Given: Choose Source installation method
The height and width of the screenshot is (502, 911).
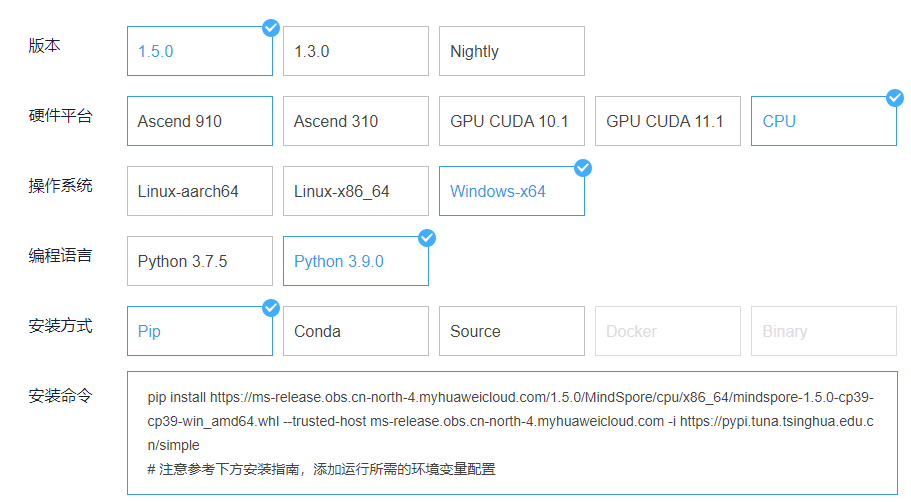Looking at the screenshot, I should [x=511, y=331].
